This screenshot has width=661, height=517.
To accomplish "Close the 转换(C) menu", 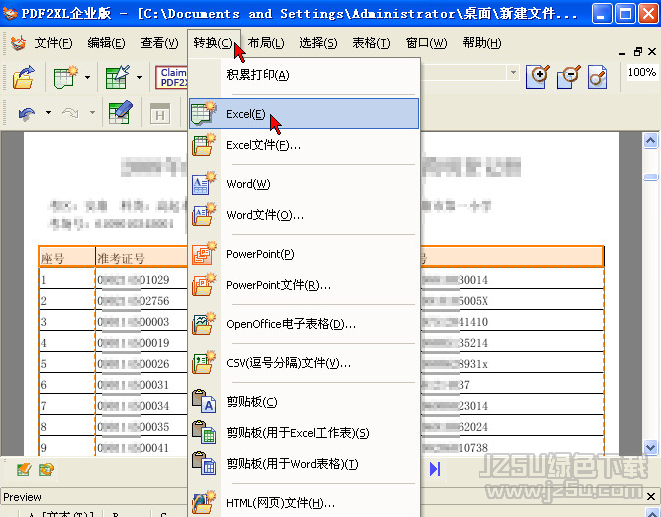I will [213, 43].
